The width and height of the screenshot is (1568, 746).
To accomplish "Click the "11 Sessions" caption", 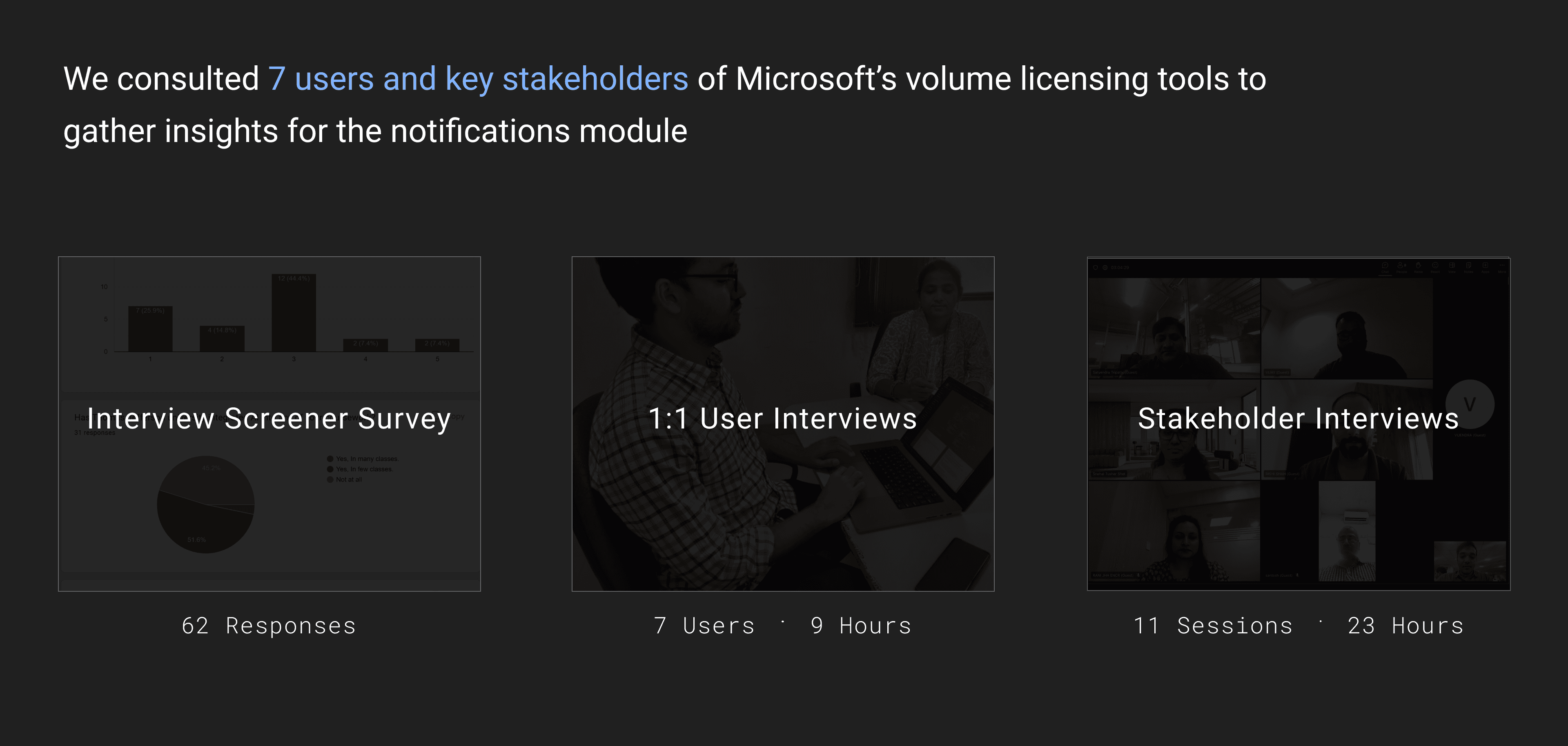I will (1212, 626).
